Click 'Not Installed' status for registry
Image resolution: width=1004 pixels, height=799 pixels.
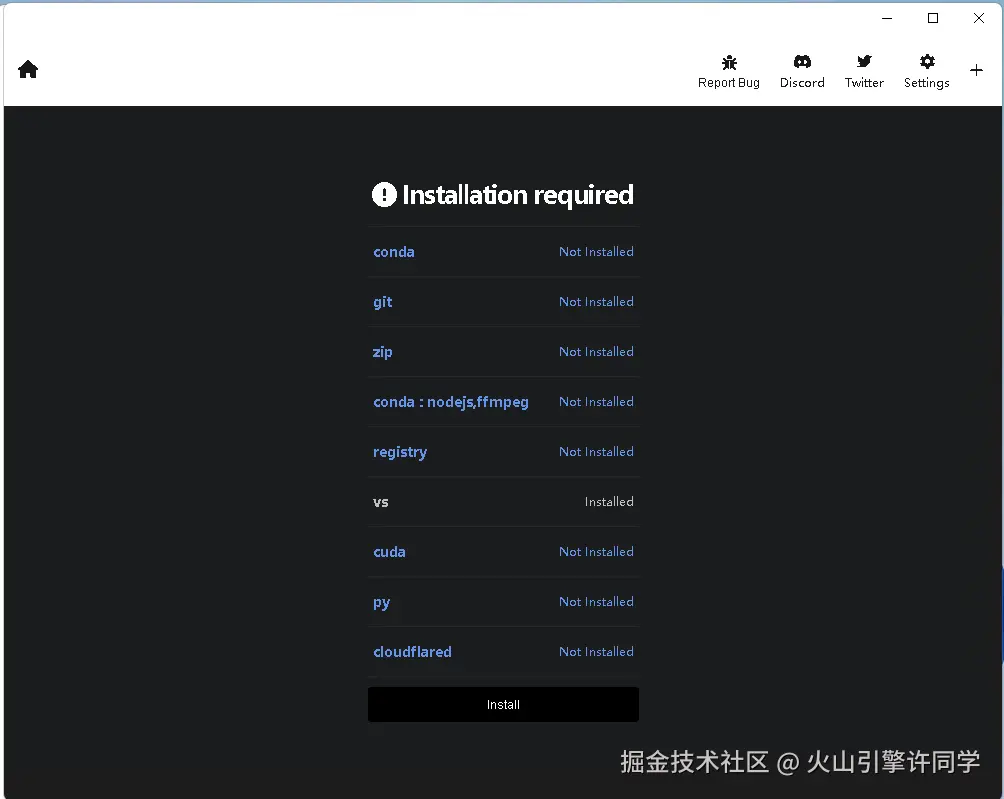pyautogui.click(x=596, y=452)
